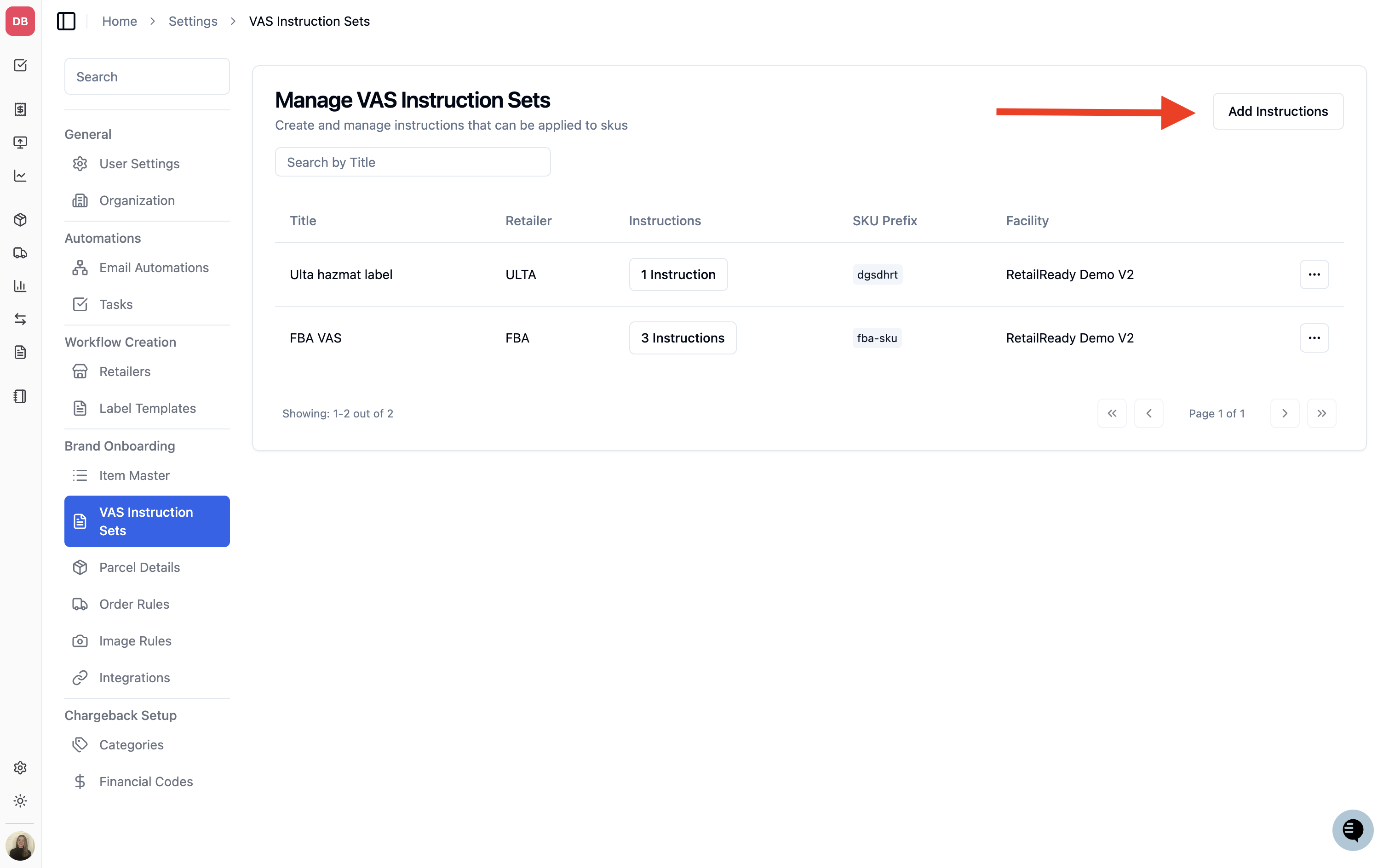Open the chat support bubble
Image resolution: width=1389 pixels, height=868 pixels.
(1352, 829)
